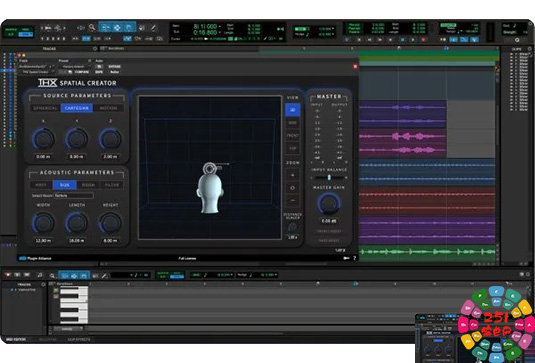Switch to the Melodyne tab
The width and height of the screenshot is (535, 363).
pyautogui.click(x=47, y=339)
